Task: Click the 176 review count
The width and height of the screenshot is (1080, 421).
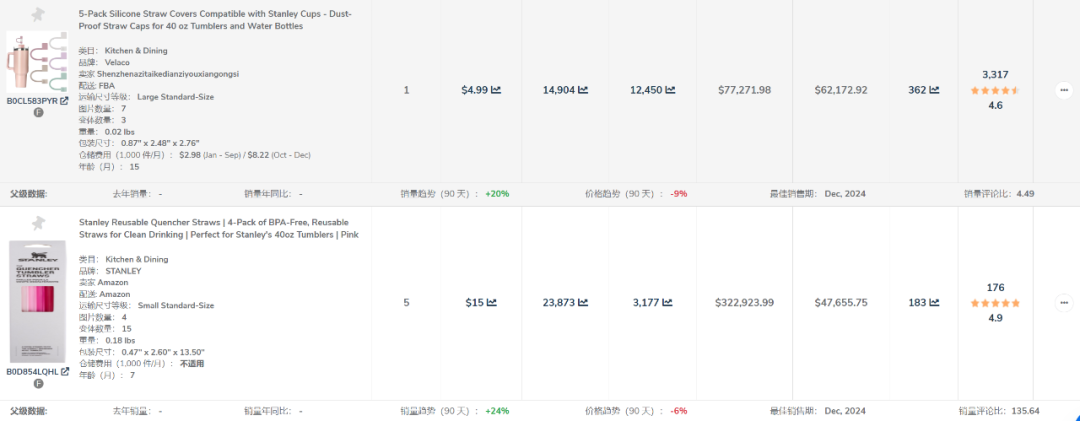Action: click(x=995, y=287)
